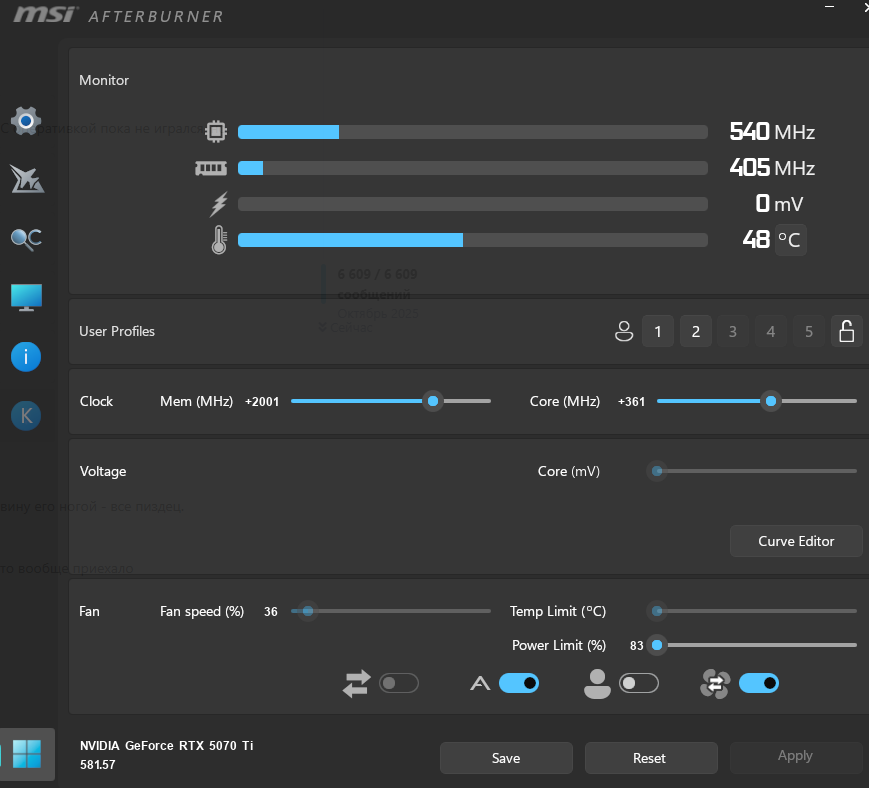Screen dimensions: 869x788
Task: Switch the temperature unit °C button
Action: coord(790,240)
